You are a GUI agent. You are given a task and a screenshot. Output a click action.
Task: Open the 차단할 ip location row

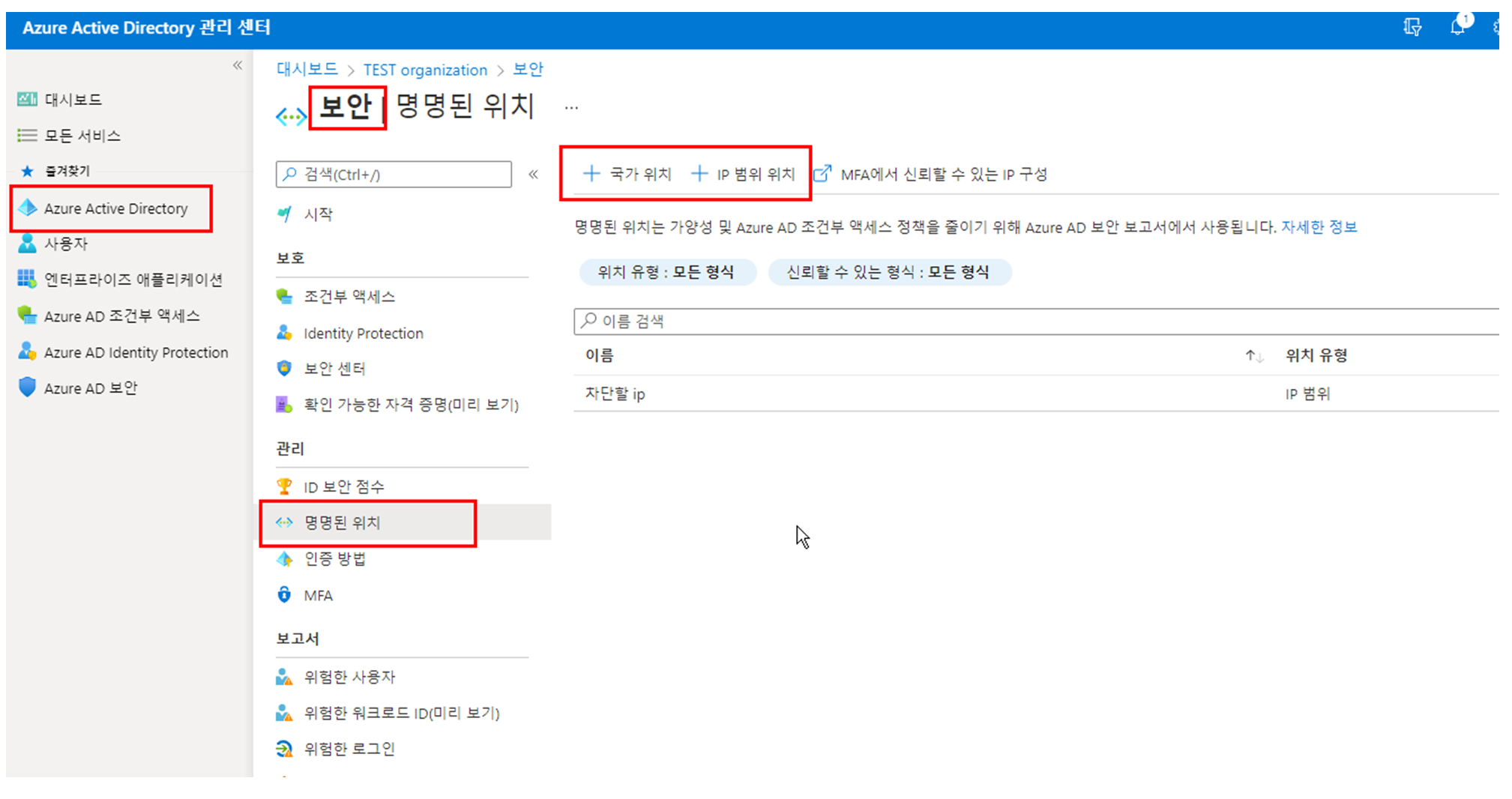tap(1036, 394)
